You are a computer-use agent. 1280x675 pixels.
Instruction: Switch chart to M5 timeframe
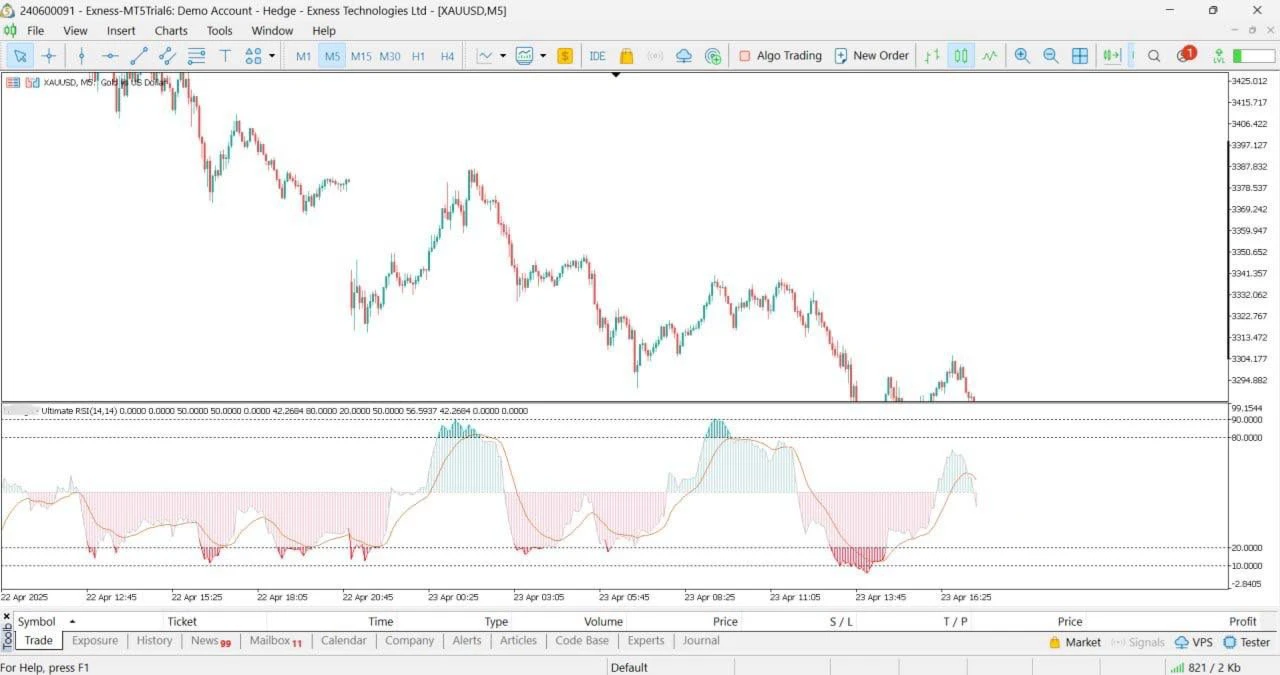coord(332,56)
